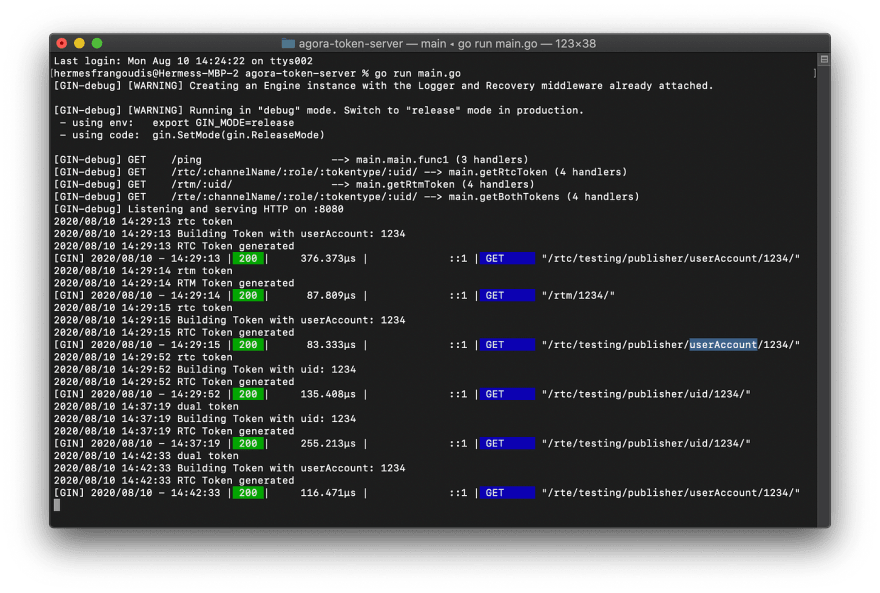The width and height of the screenshot is (880, 593).
Task: Click the split pane icon at top right
Action: (x=824, y=59)
